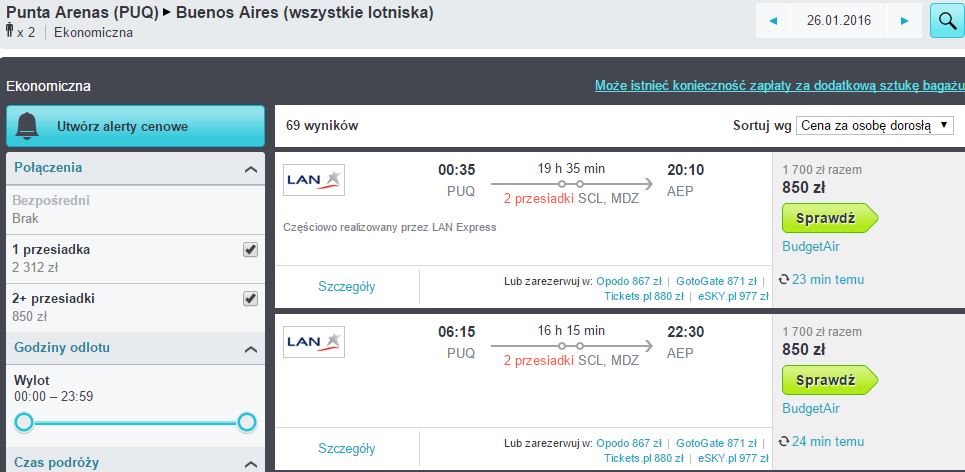Click LAN airline logo of 00:35 flight
Screen dimensions: 965x472
click(314, 180)
